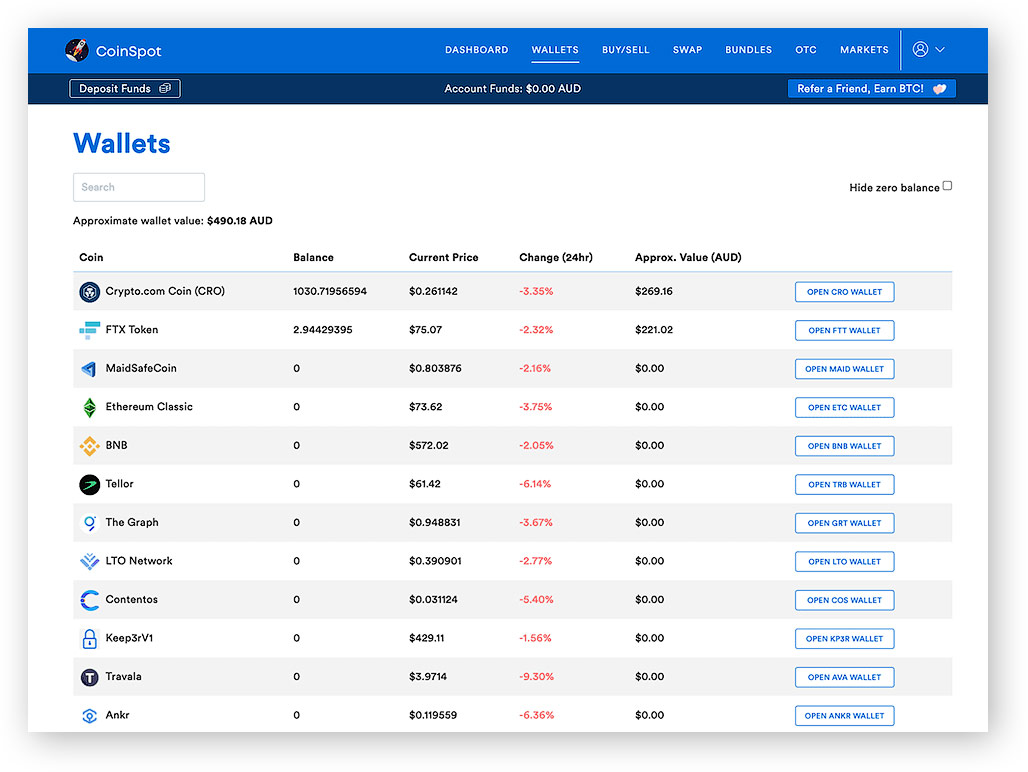Screen dimensions: 1028x772
Task: Open the LTO wallet
Action: 844,562
